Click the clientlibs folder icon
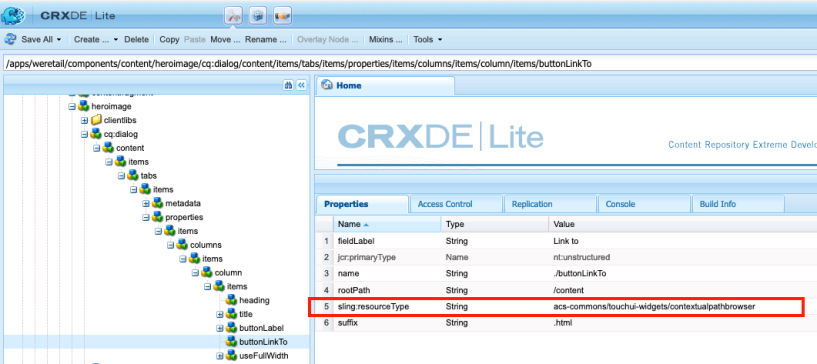 tap(96, 120)
